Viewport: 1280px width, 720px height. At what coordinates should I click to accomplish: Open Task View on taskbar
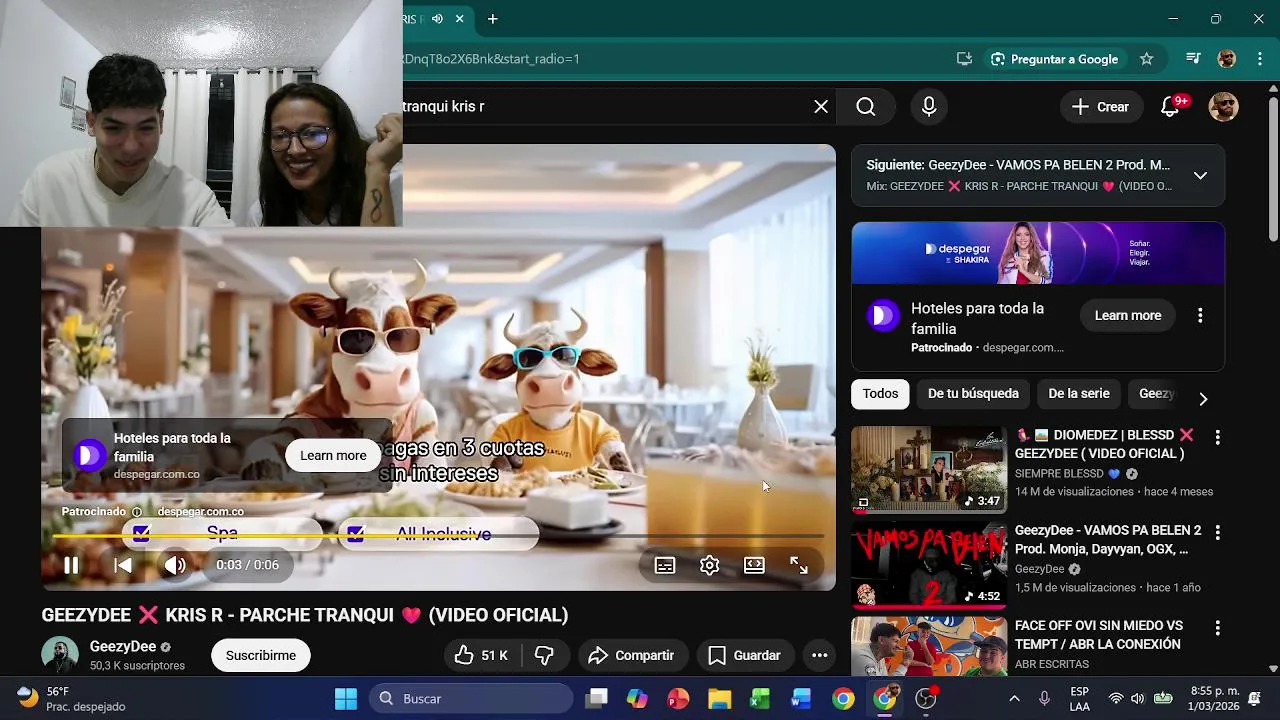[x=596, y=698]
